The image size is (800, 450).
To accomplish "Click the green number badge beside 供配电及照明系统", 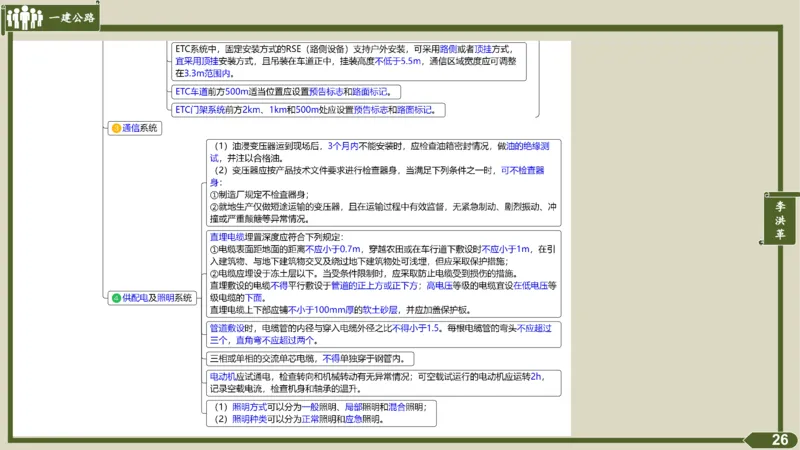I will tap(116, 298).
